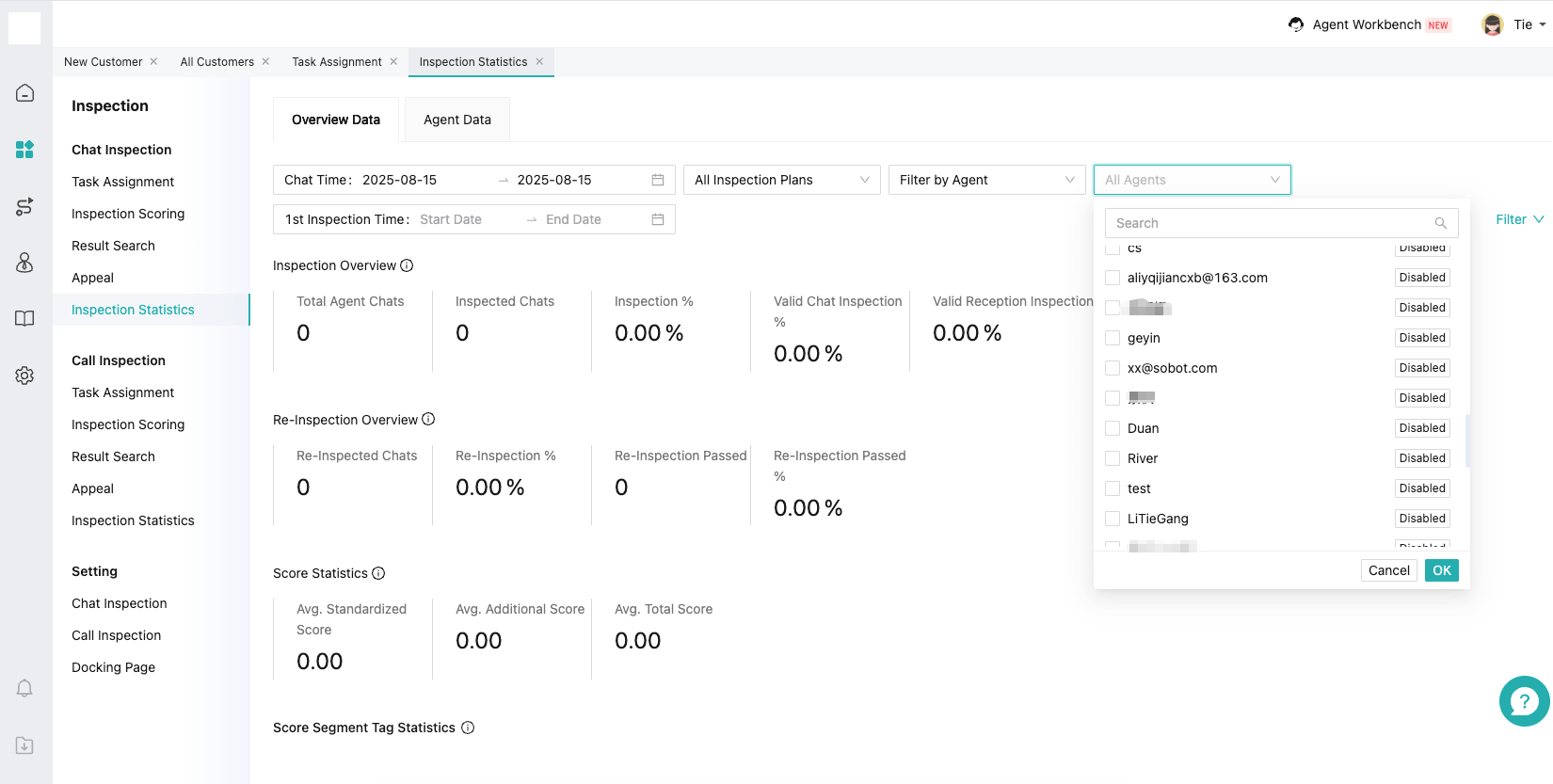
Task: Open the apps grid icon in sidebar
Action: coord(25,149)
